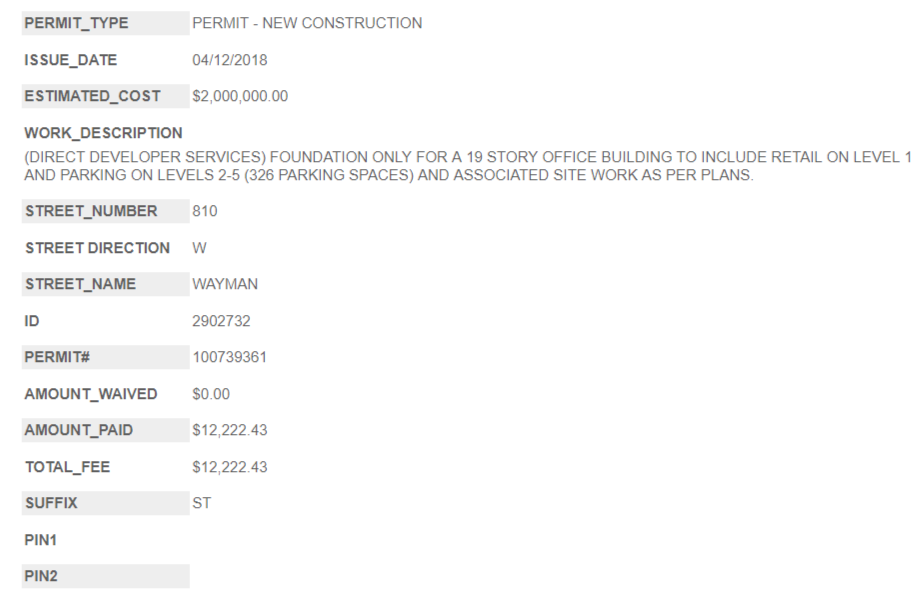Click the SUFFIX value ST
The image size is (917, 605).
click(x=201, y=503)
